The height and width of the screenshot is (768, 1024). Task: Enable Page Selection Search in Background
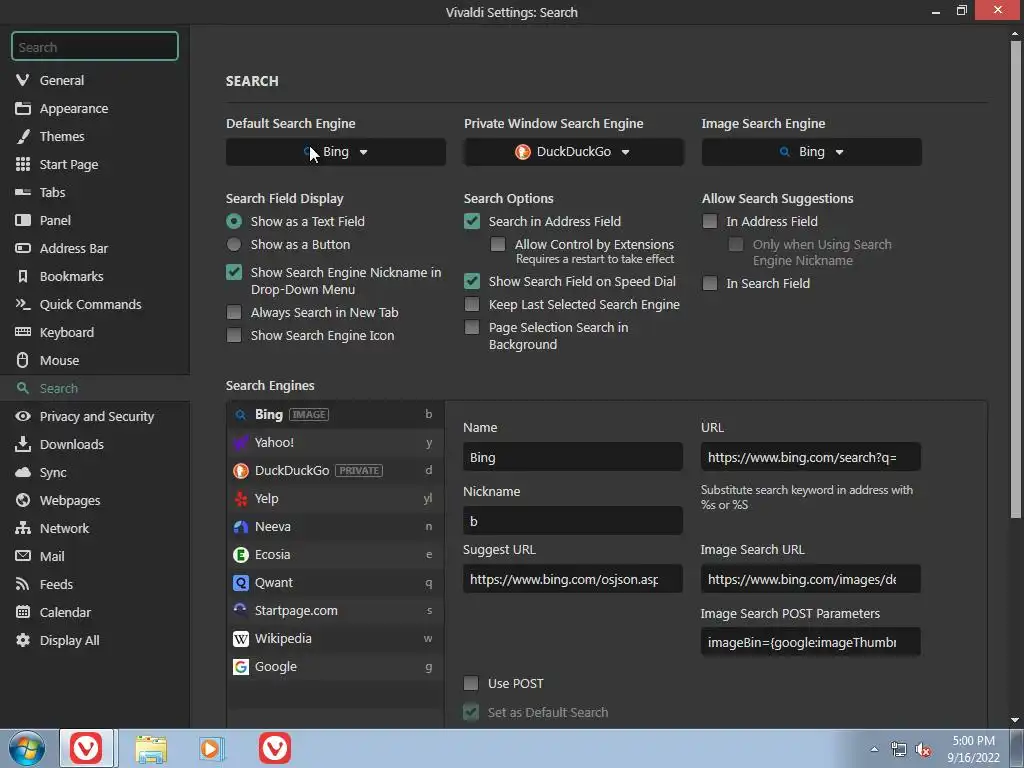click(x=472, y=327)
